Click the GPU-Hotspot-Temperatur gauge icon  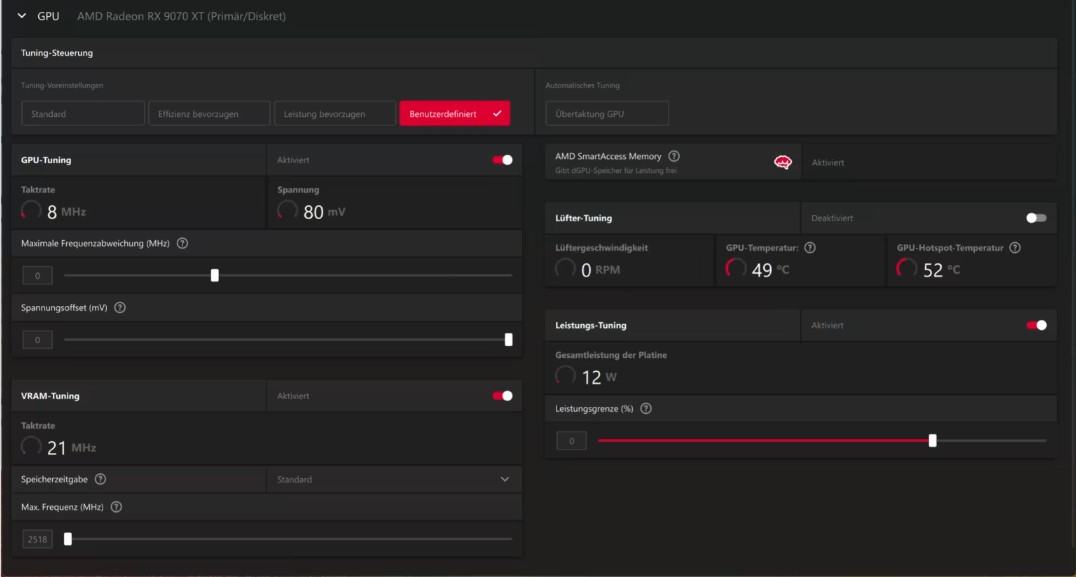coord(907,268)
